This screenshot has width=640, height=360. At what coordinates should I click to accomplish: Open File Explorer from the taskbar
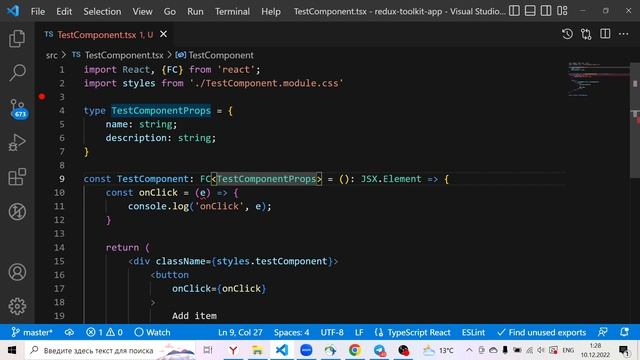[x=257, y=350]
